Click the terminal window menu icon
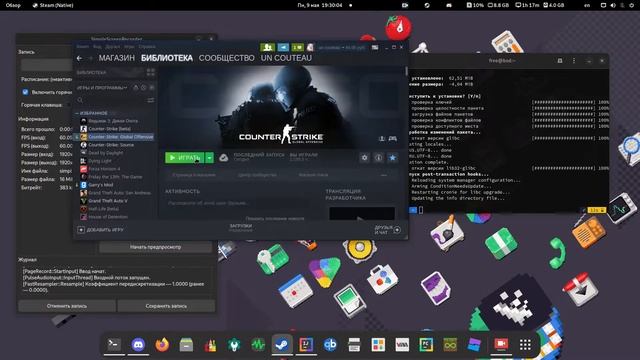640x360 pixels. click(x=574, y=60)
